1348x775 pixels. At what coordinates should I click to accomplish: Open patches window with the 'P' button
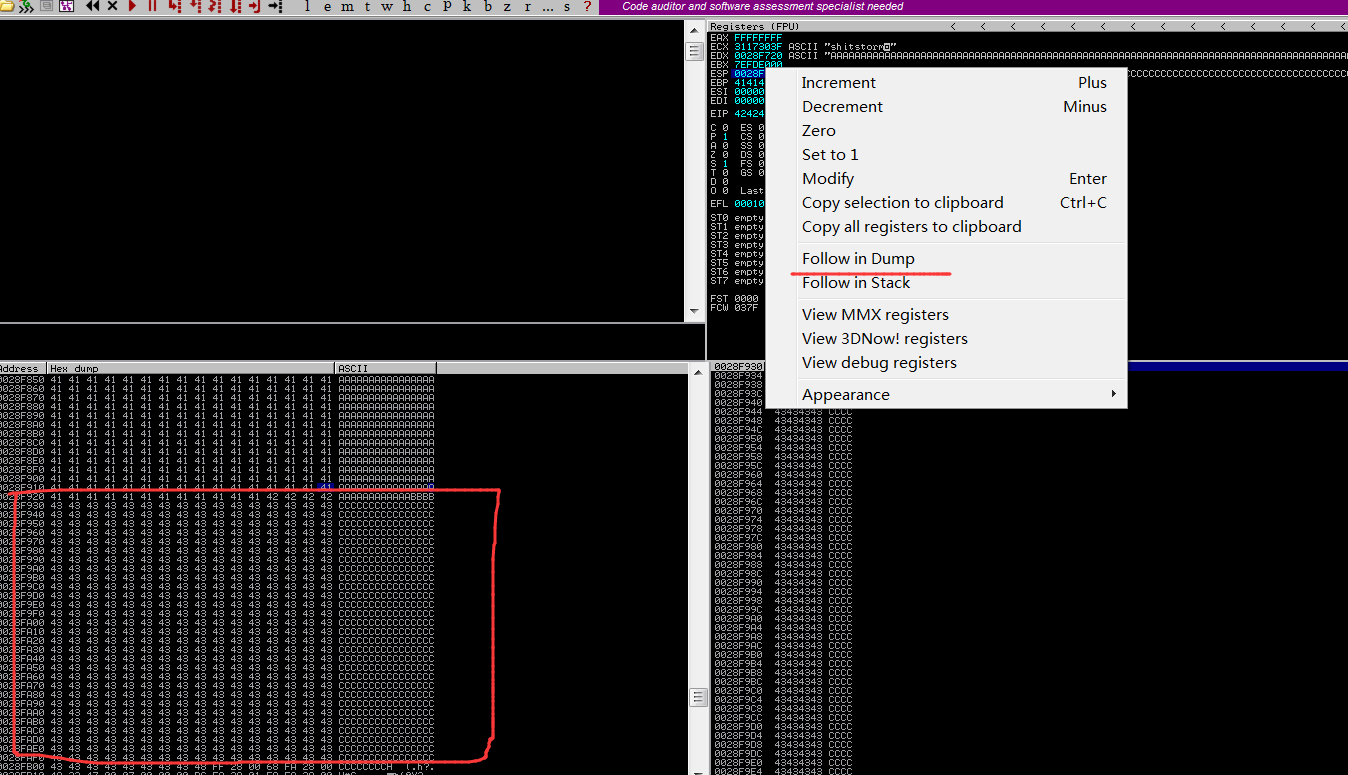[x=447, y=6]
